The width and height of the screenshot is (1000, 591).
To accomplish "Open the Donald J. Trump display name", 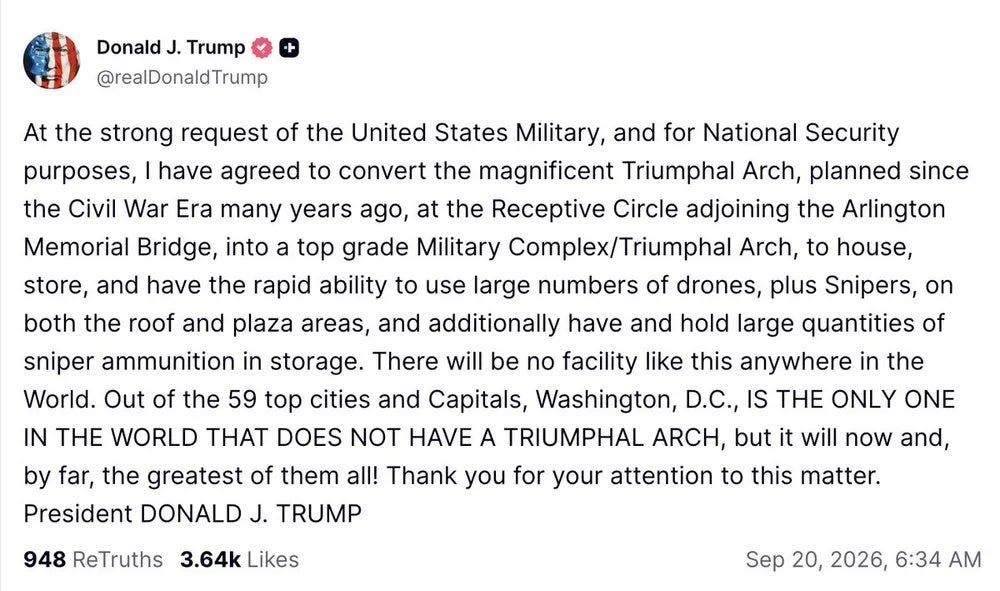I will coord(170,47).
